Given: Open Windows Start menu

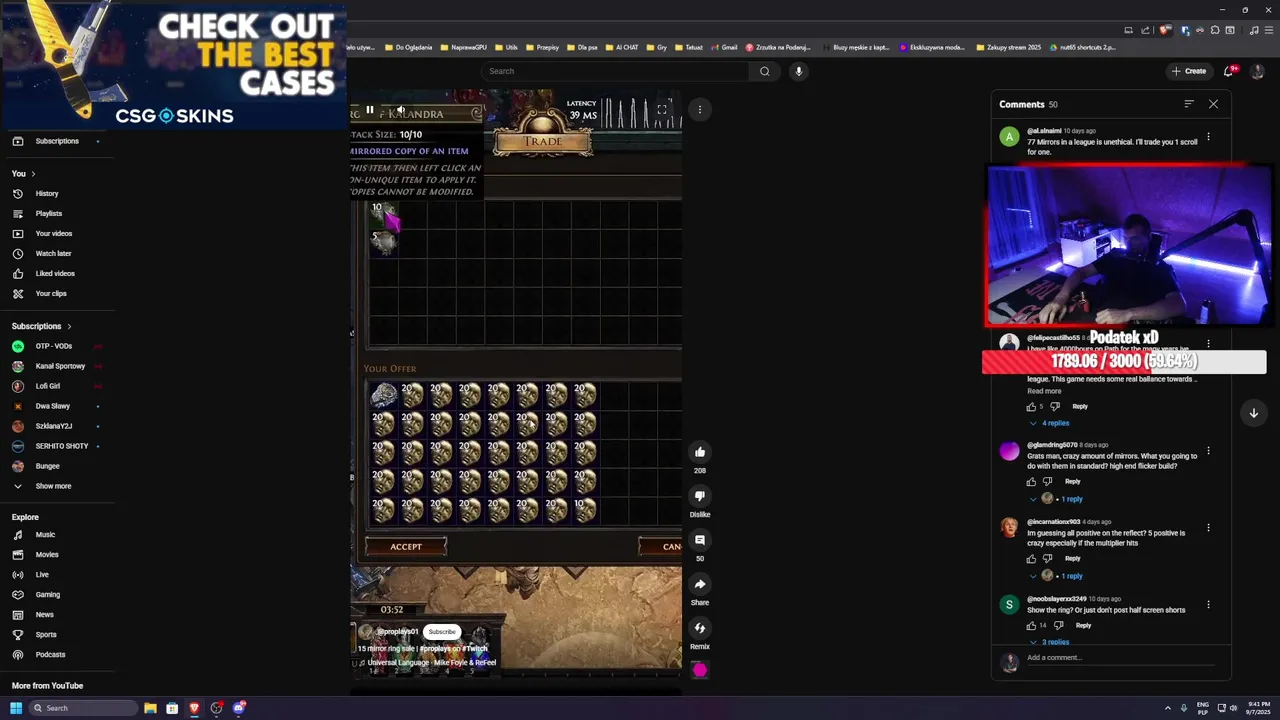Looking at the screenshot, I should point(16,708).
